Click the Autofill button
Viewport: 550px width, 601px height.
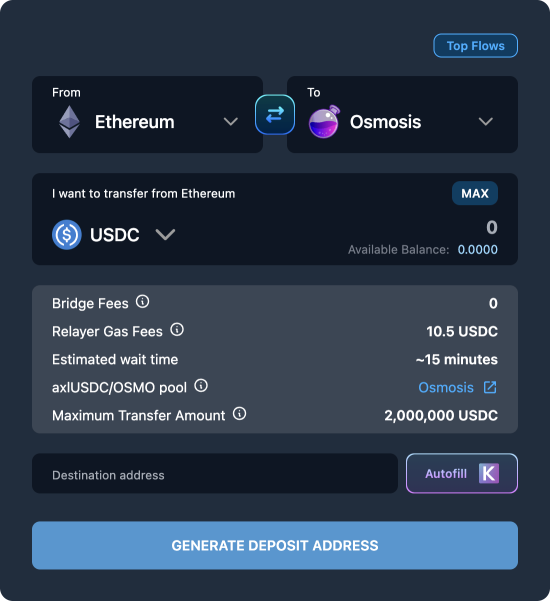coord(462,473)
